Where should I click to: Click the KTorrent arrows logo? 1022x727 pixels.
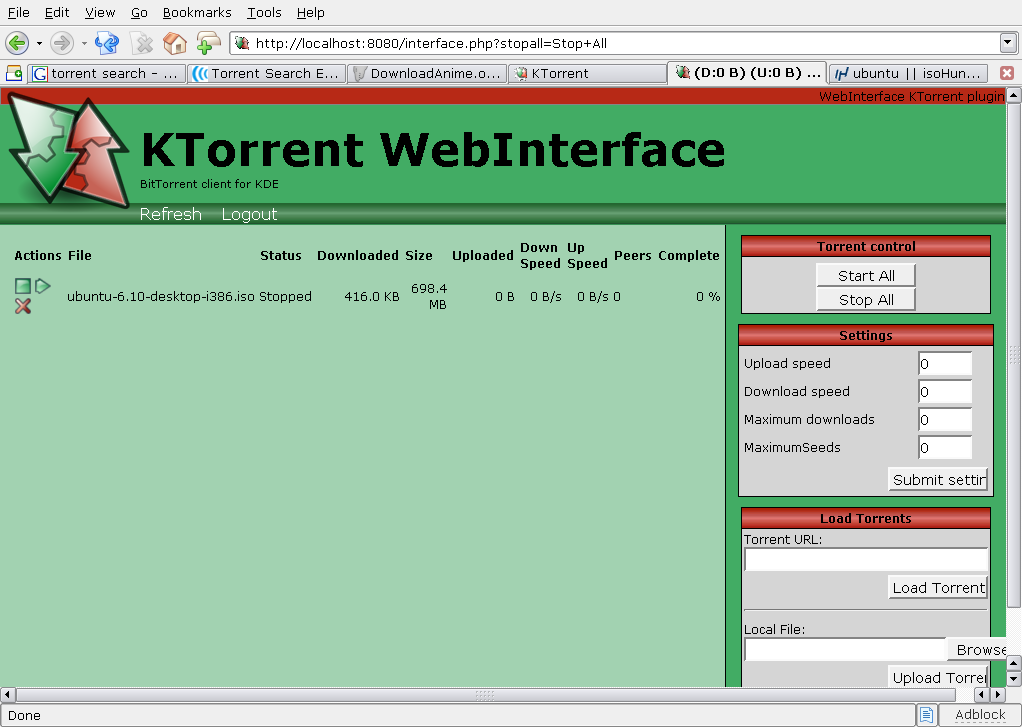point(68,150)
